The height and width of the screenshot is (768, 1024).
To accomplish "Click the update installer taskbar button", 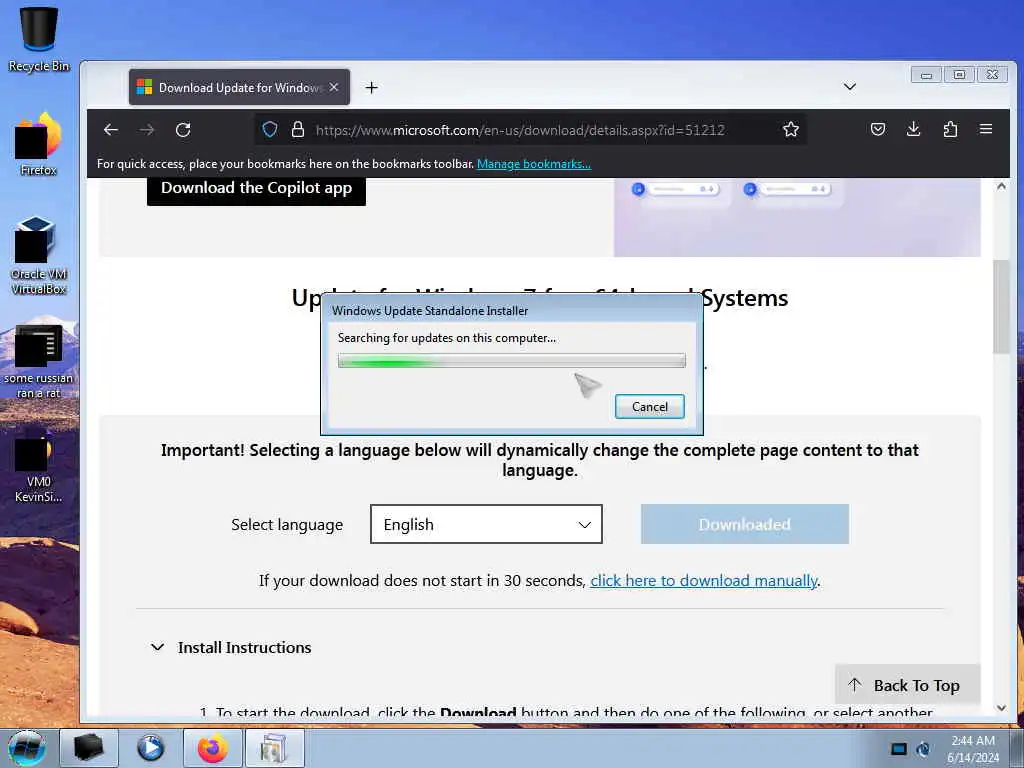I will (274, 748).
